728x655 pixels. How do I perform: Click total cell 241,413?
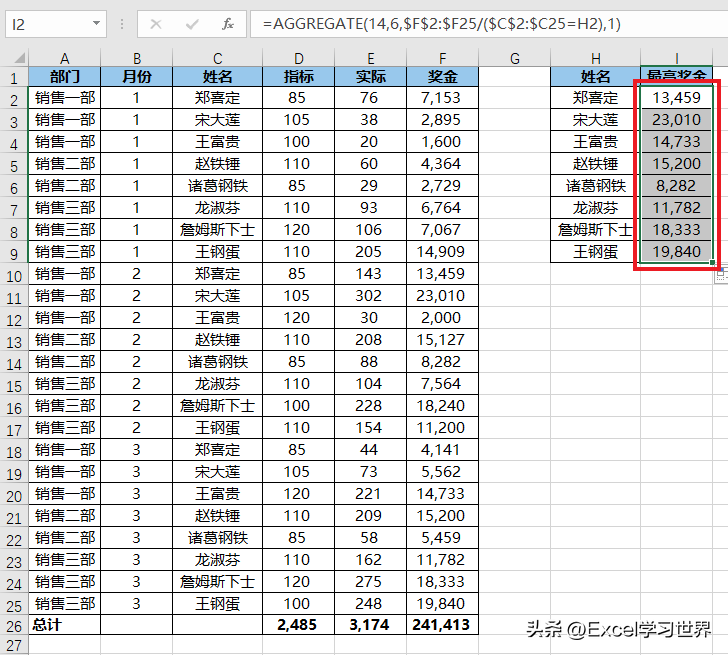click(442, 625)
